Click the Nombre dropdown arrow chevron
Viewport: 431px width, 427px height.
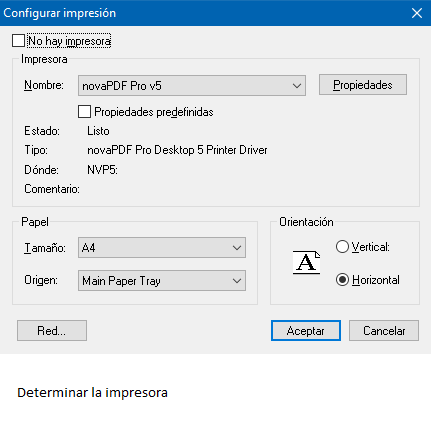[297, 86]
